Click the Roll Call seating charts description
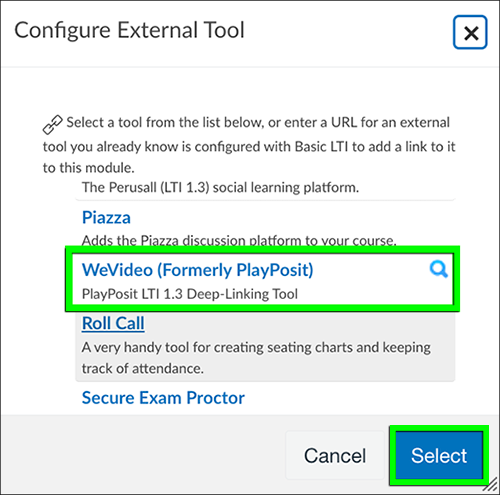 [x=256, y=358]
